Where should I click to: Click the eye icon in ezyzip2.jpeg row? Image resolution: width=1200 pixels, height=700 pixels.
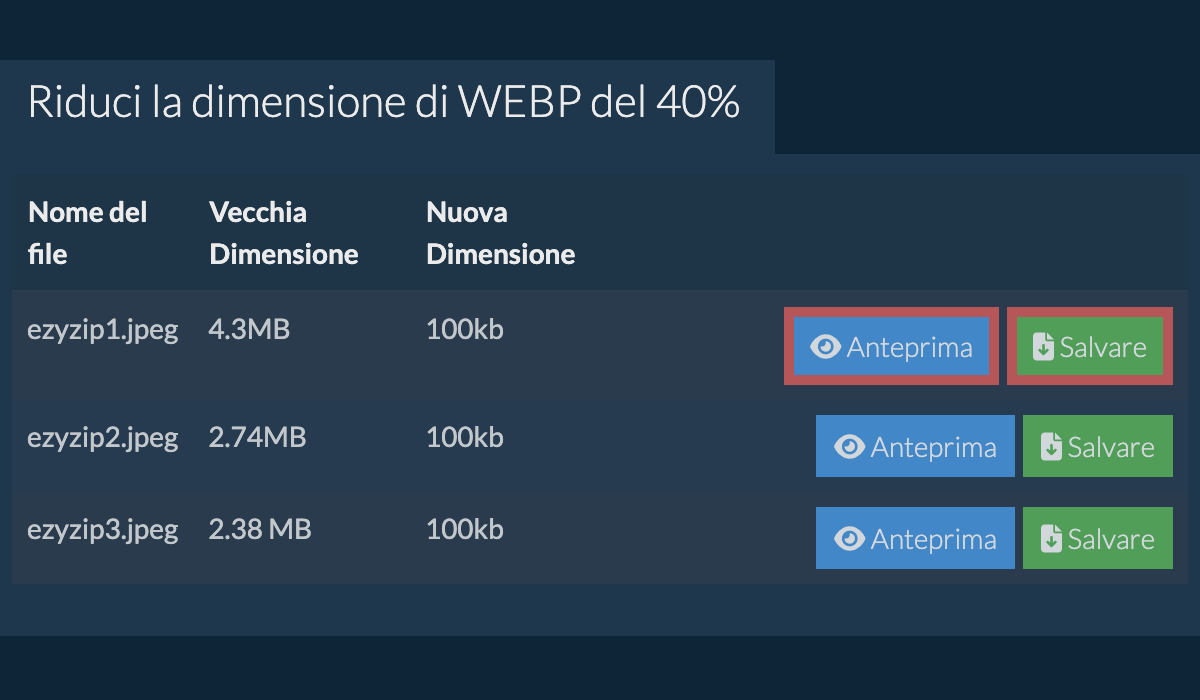pyautogui.click(x=850, y=447)
